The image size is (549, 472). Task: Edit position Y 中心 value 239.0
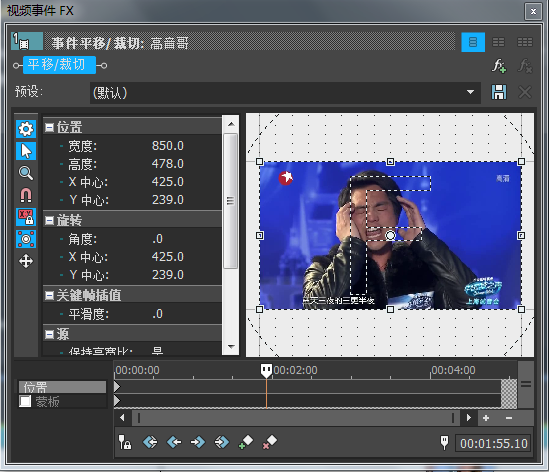click(168, 200)
